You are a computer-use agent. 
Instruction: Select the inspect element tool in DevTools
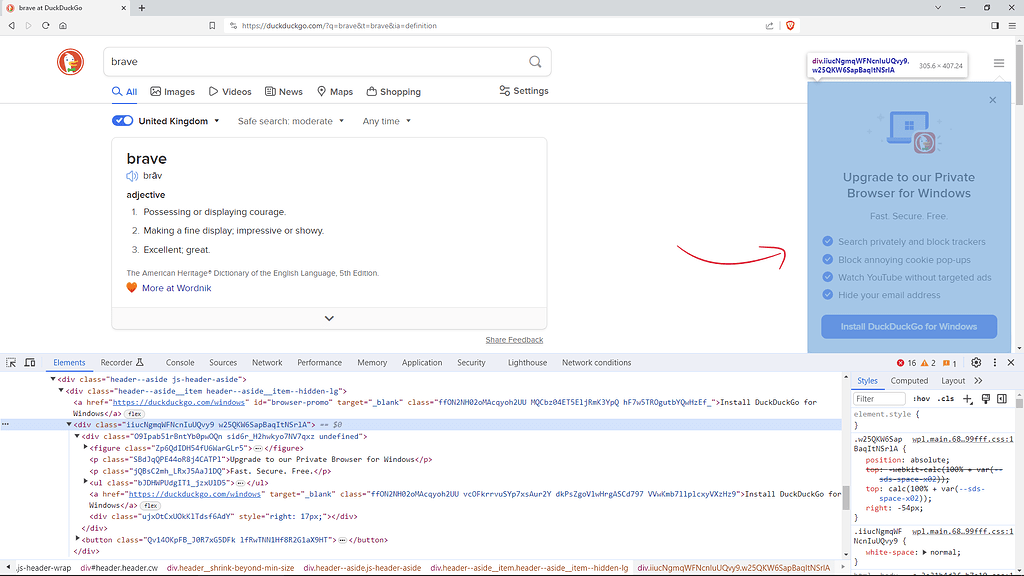tap(10, 362)
